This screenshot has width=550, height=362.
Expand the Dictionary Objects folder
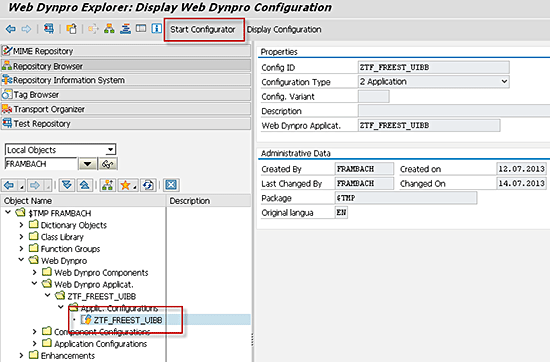21,225
